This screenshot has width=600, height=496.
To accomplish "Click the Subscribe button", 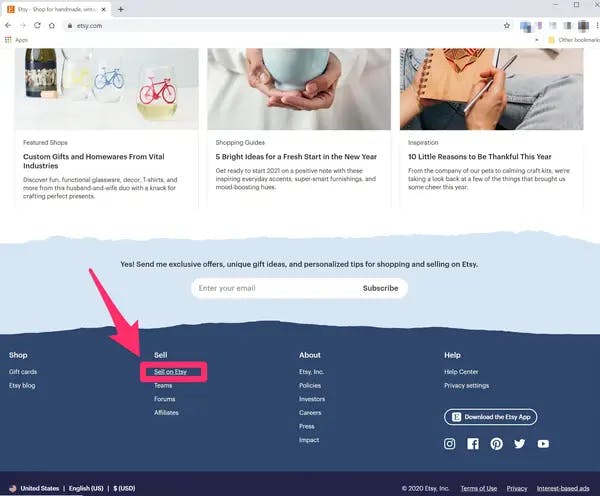I will pos(380,288).
